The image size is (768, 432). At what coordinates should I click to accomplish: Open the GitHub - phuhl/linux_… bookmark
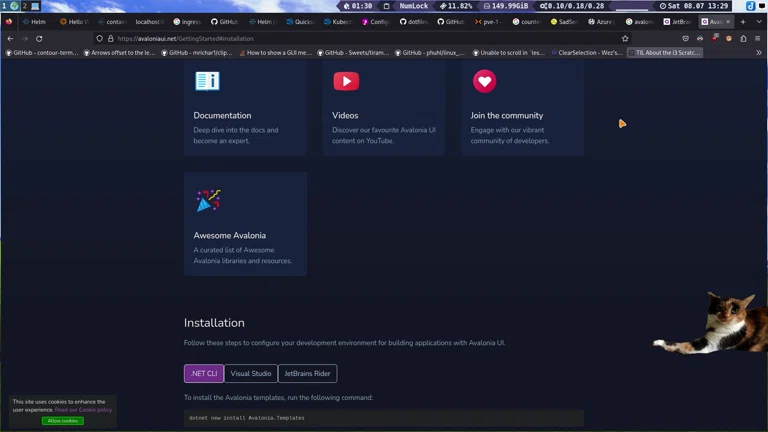tap(431, 52)
